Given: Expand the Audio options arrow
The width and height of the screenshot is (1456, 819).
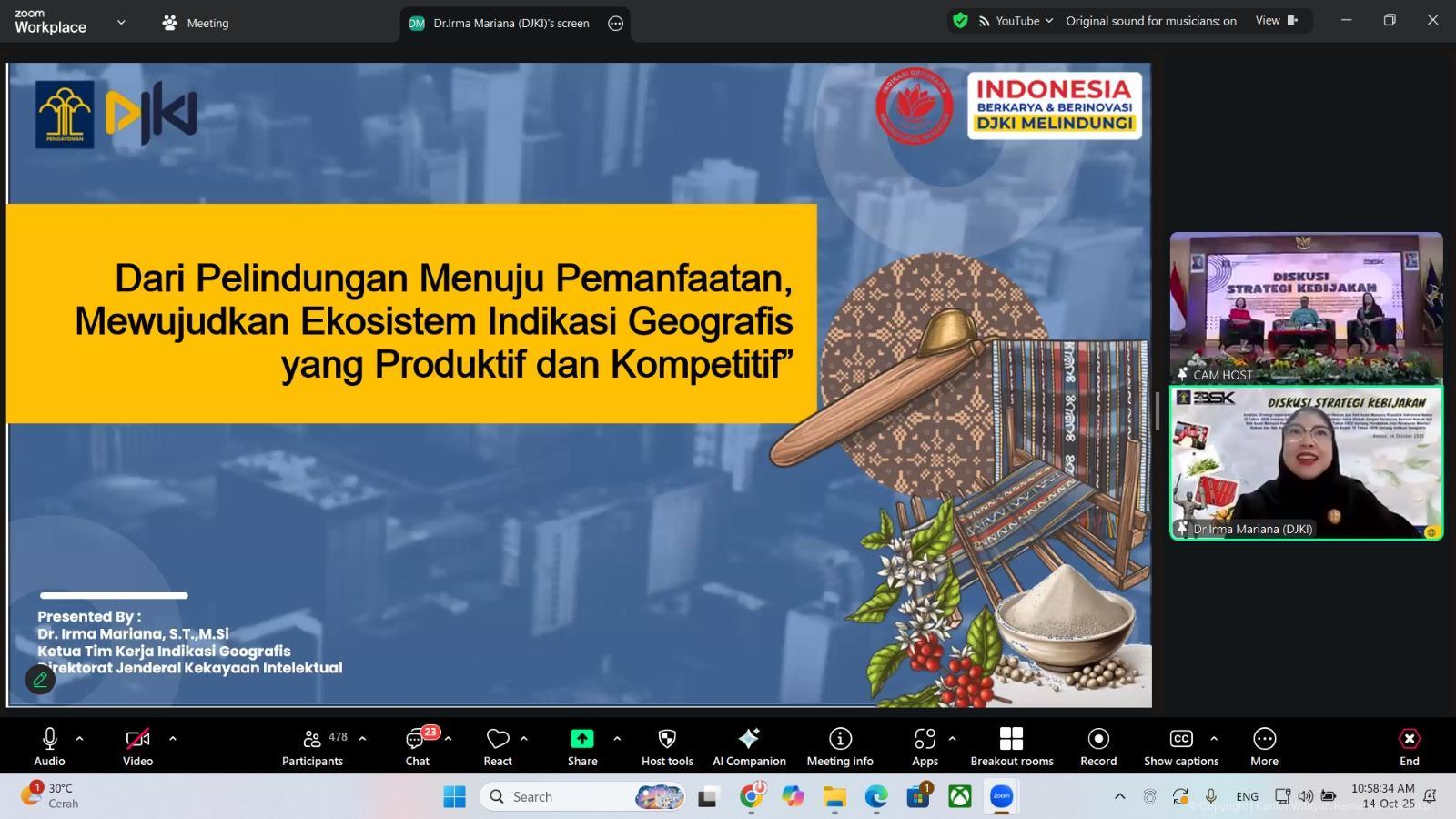Looking at the screenshot, I should coord(80,738).
